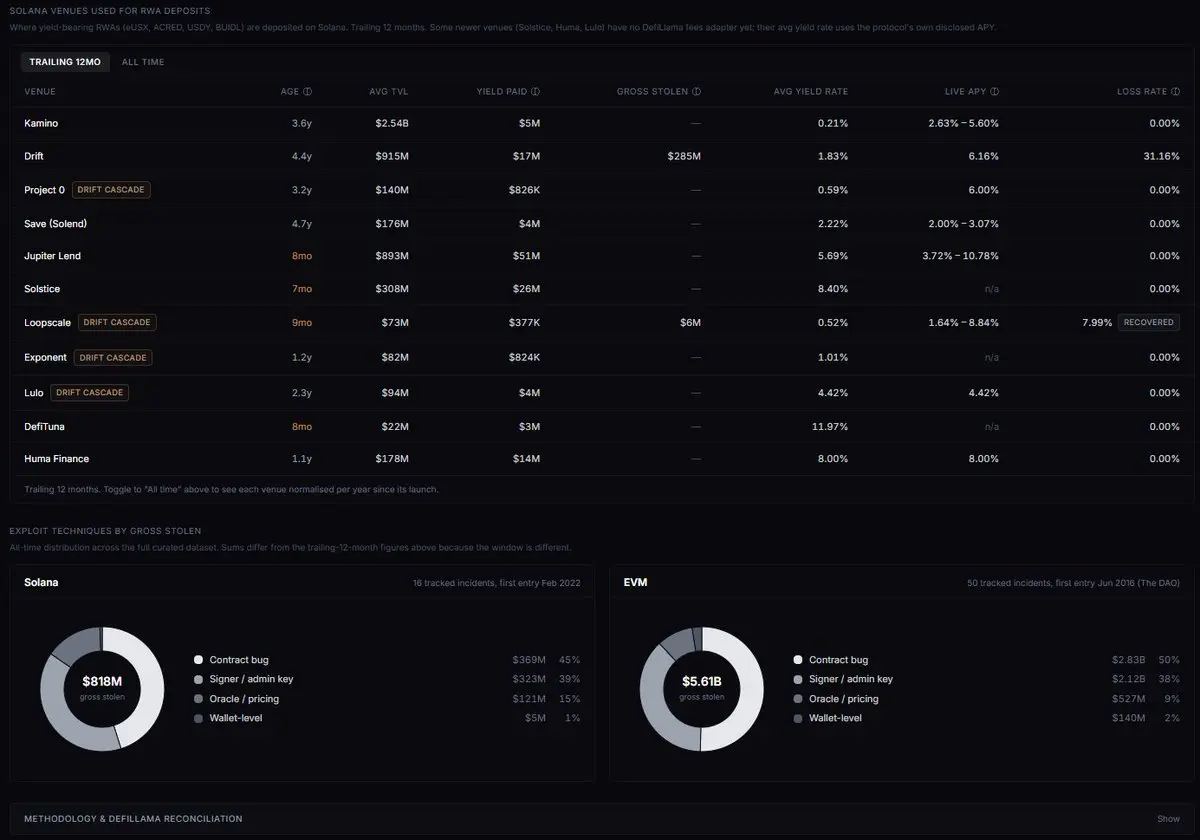
Task: Select the EVM Oracle / pricing legend swatch
Action: point(798,699)
